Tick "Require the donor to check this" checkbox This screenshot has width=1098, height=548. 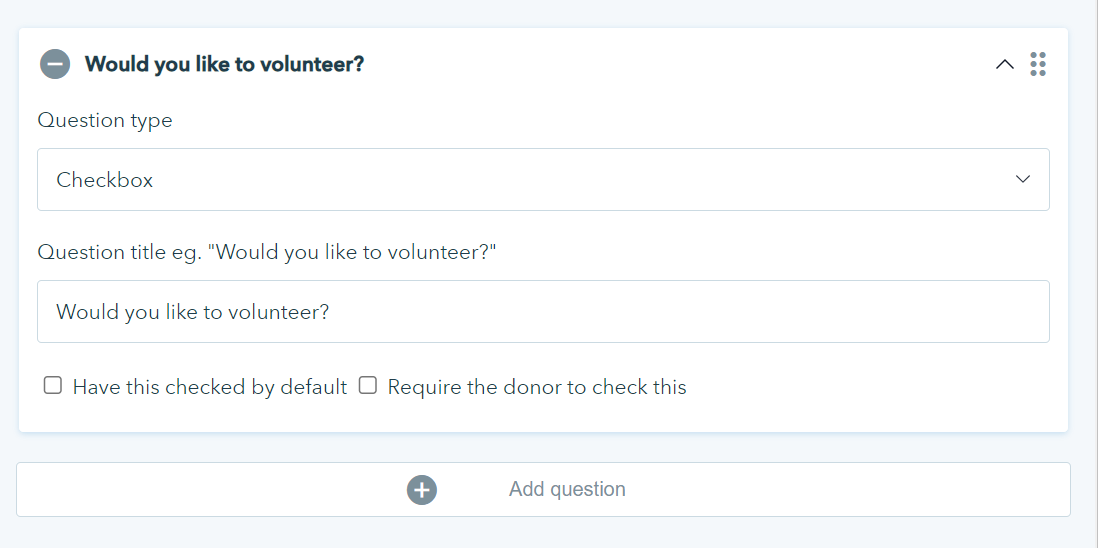(368, 386)
